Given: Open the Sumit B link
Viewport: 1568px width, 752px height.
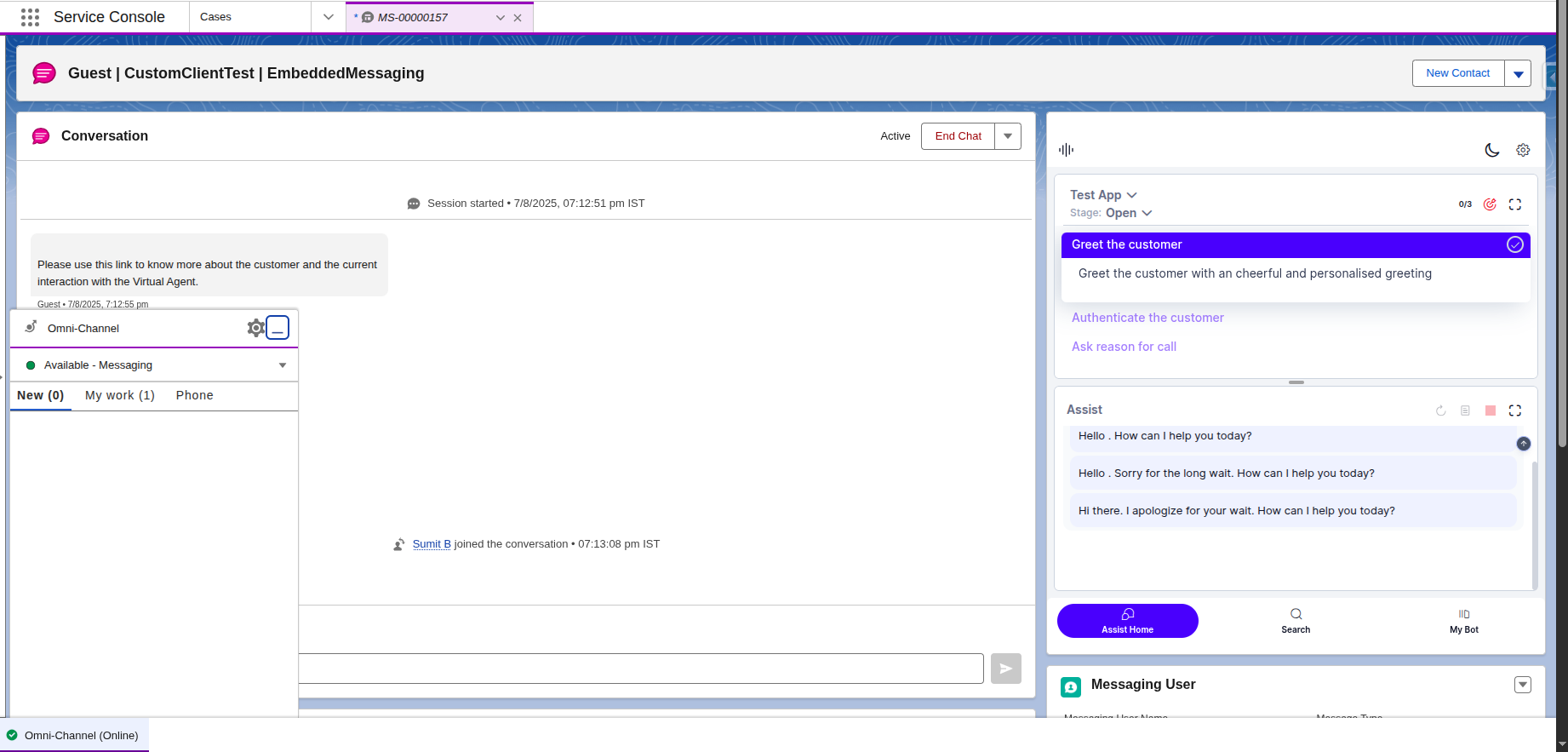Looking at the screenshot, I should tap(432, 544).
